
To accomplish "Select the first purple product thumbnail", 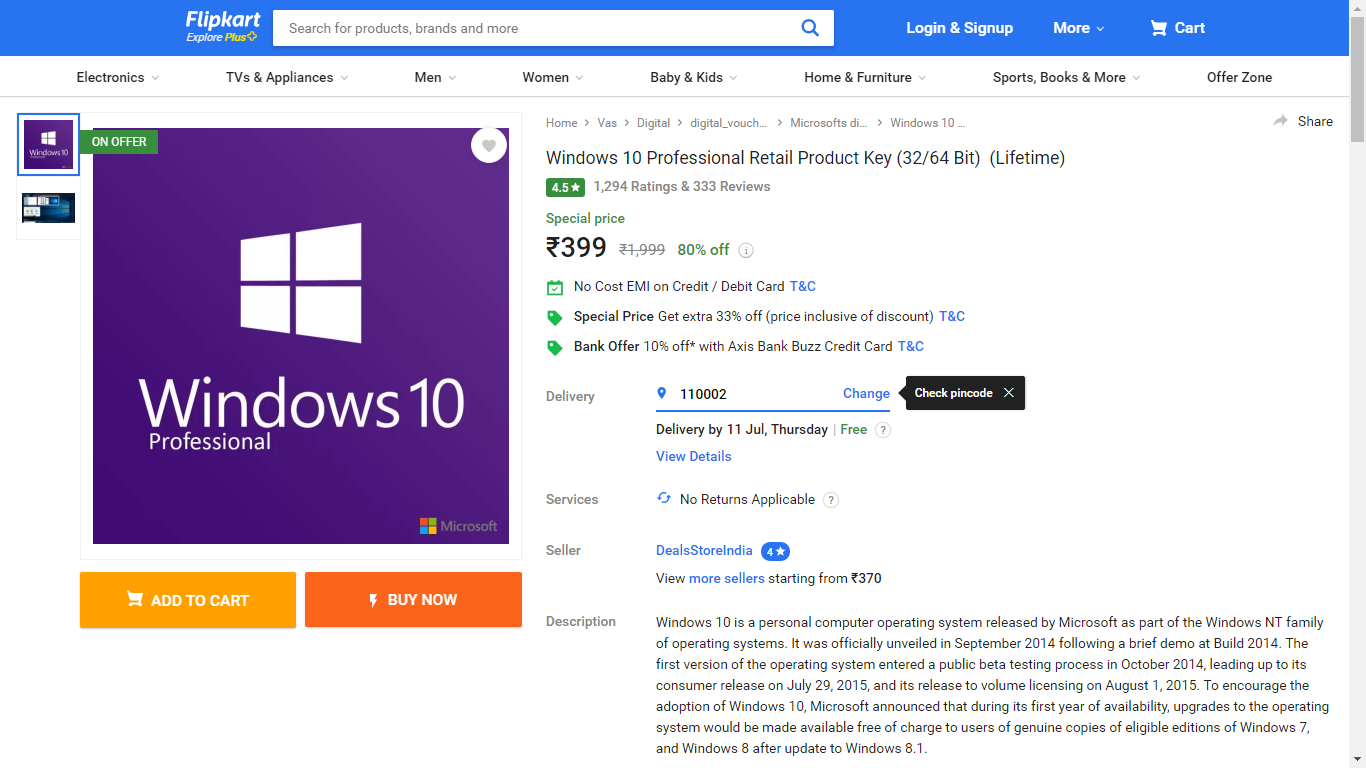I will (x=48, y=144).
